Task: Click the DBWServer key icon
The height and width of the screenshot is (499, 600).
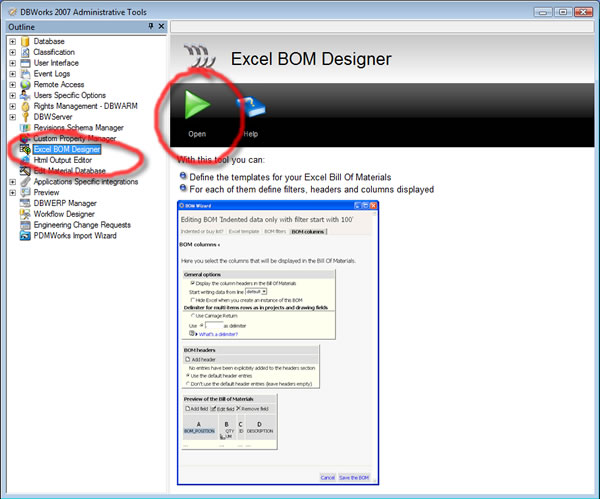Action: [x=25, y=117]
